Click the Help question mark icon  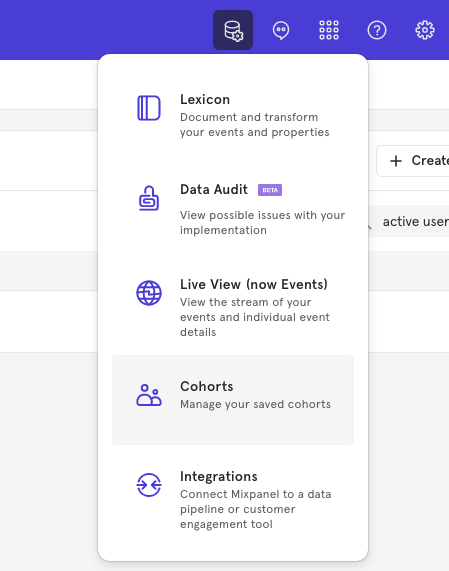click(x=377, y=30)
